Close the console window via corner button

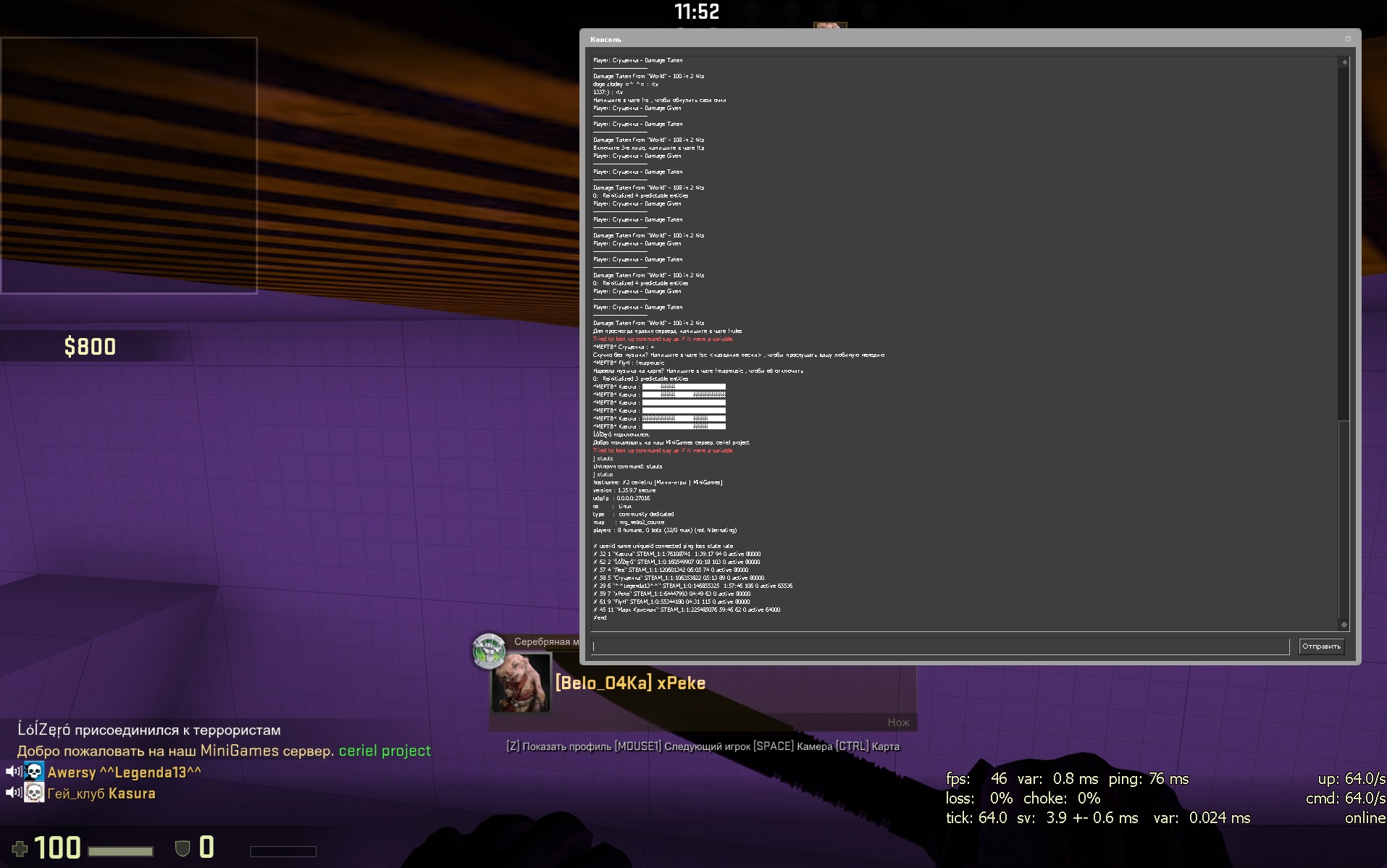pyautogui.click(x=1348, y=39)
